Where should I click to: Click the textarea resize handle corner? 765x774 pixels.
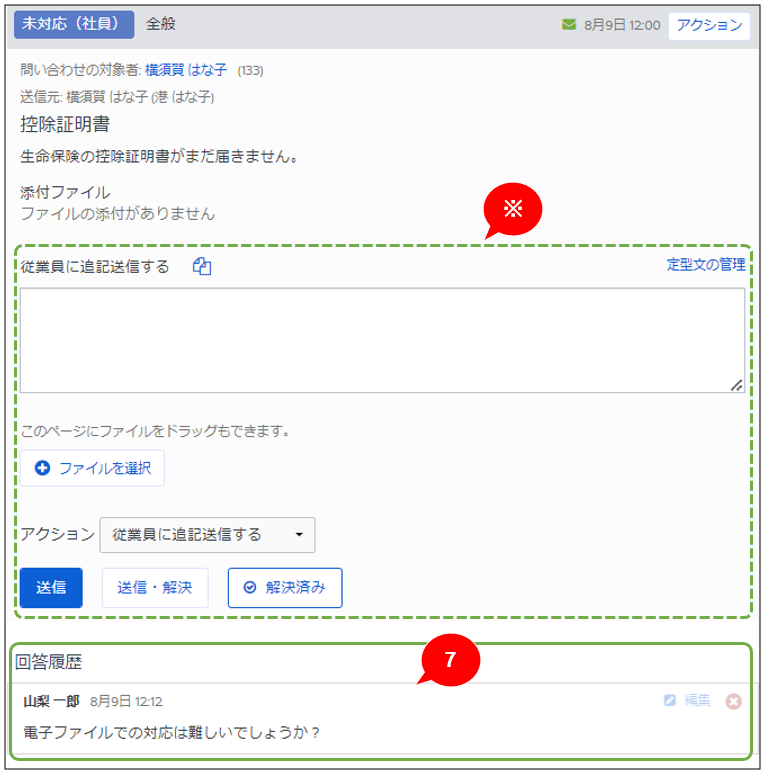(x=736, y=385)
